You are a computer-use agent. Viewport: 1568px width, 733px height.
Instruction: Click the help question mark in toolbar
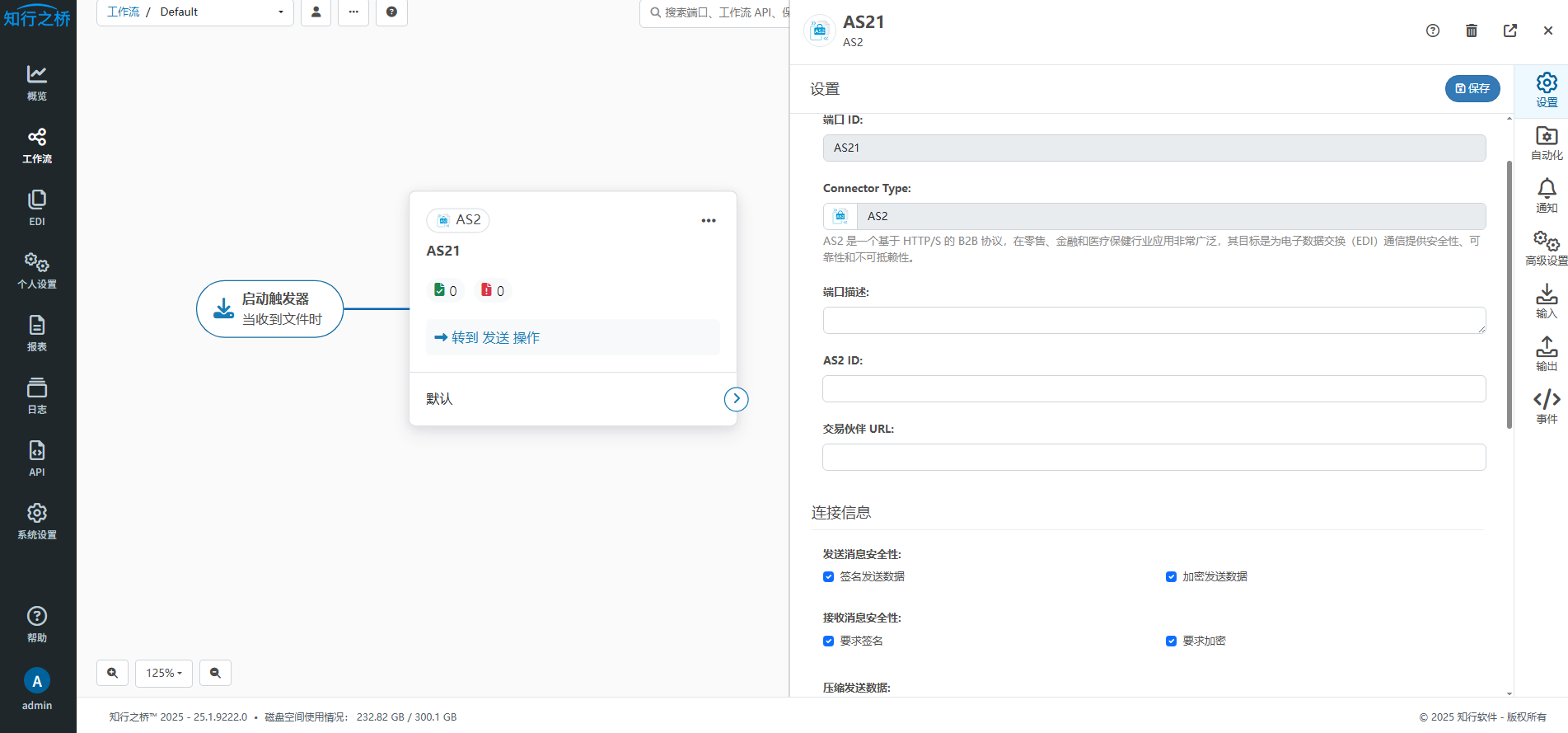click(x=391, y=12)
